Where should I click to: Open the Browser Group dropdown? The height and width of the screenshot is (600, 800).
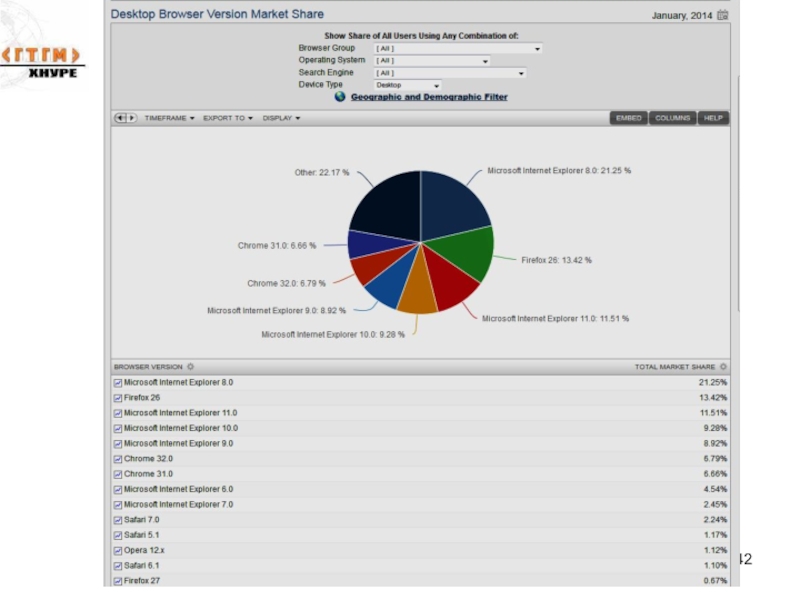coord(458,48)
